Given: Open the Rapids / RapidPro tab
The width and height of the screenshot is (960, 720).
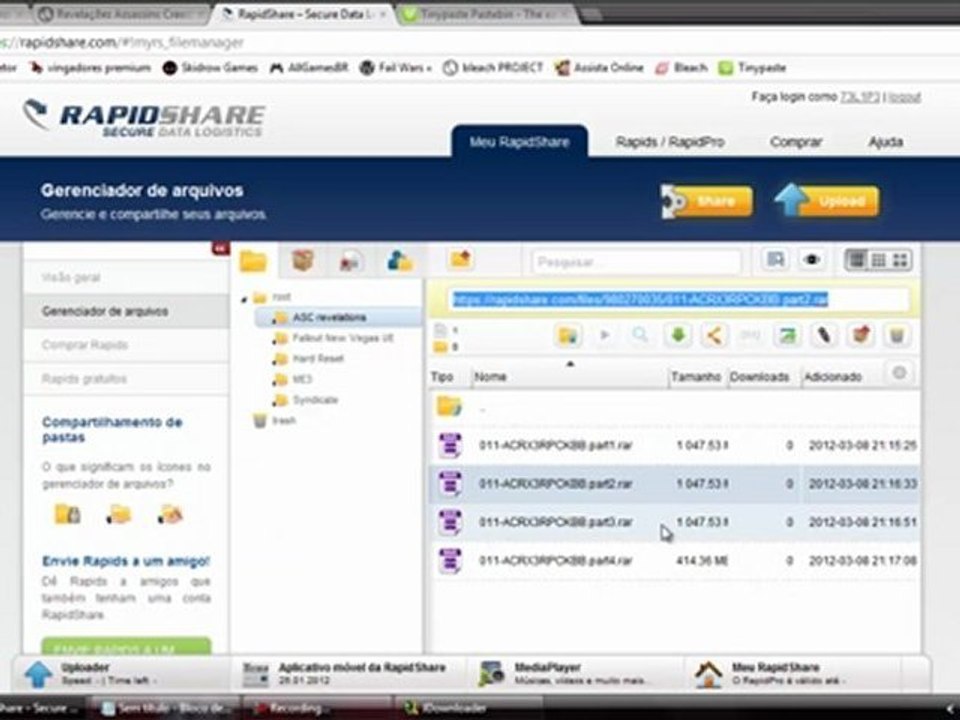Looking at the screenshot, I should (670, 142).
